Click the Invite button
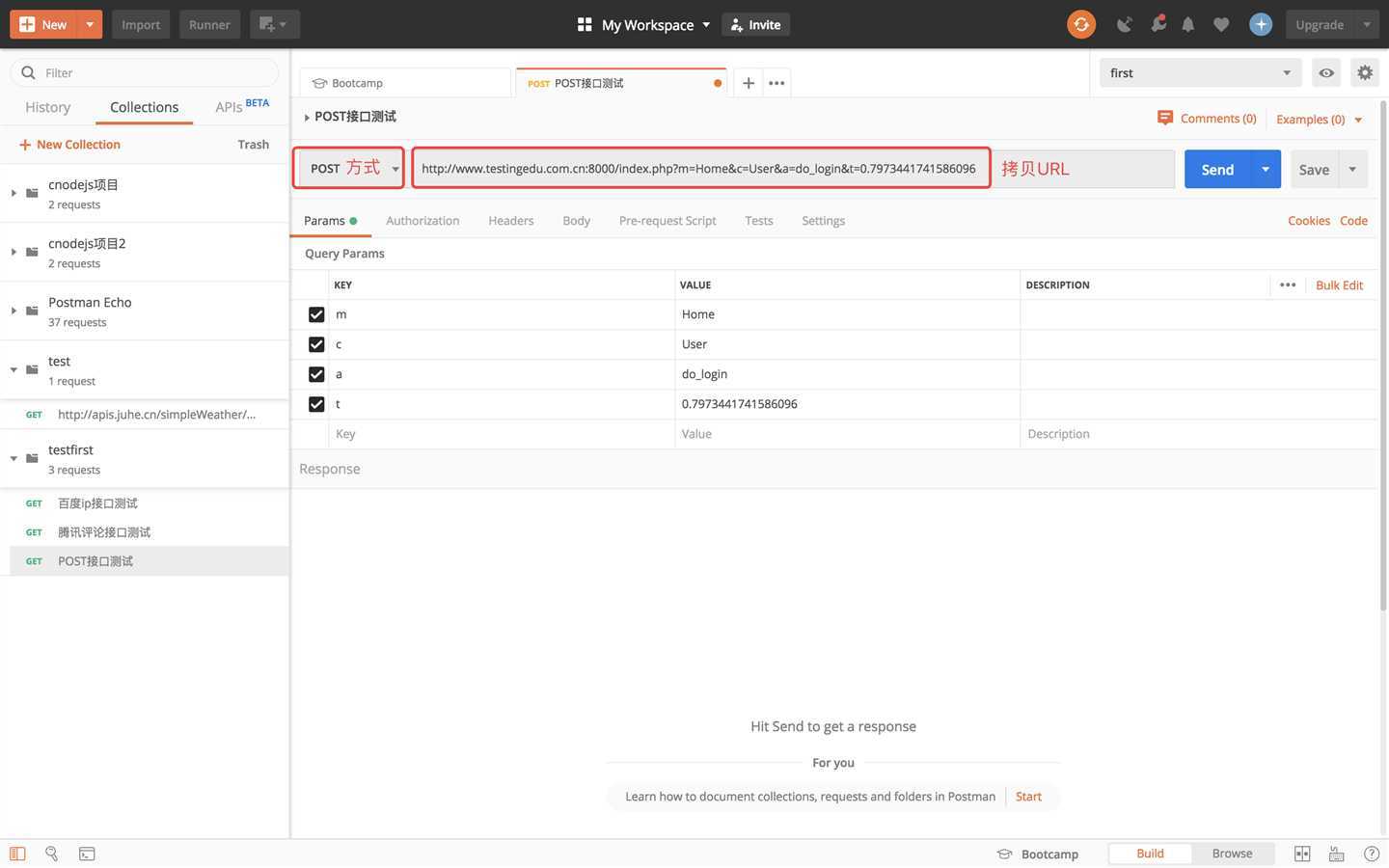1389x868 pixels. [x=755, y=24]
